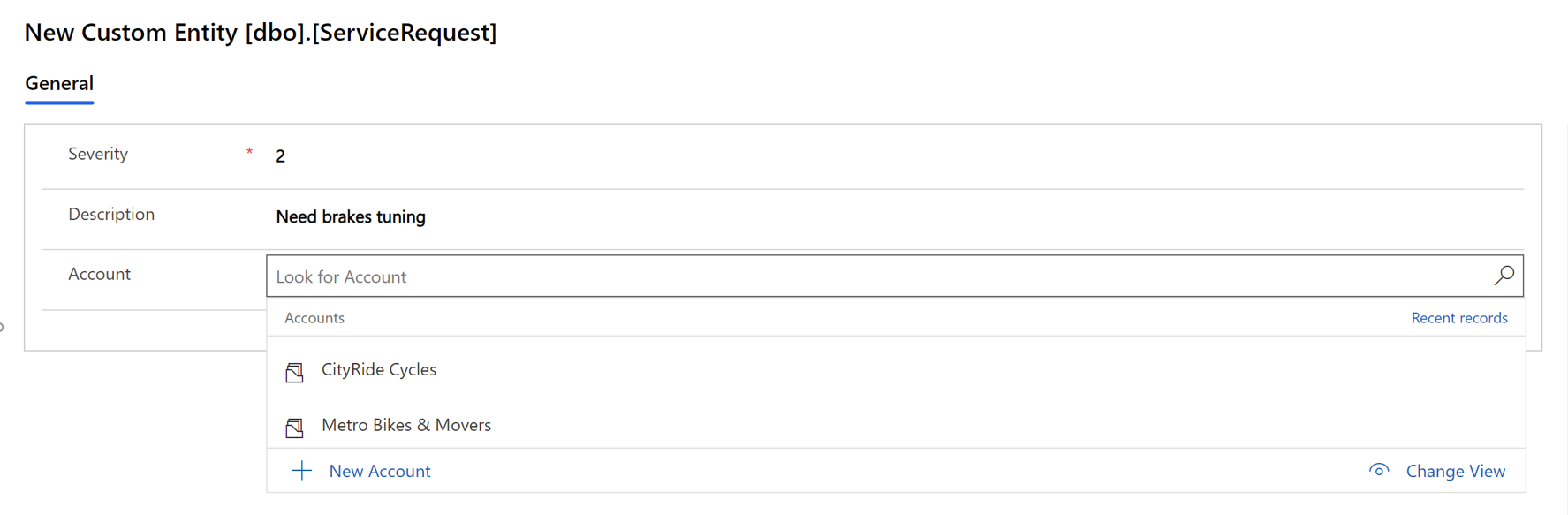This screenshot has height=515, width=1568.
Task: Click the account icon beside Metro Bikes & Movers
Action: 295,428
